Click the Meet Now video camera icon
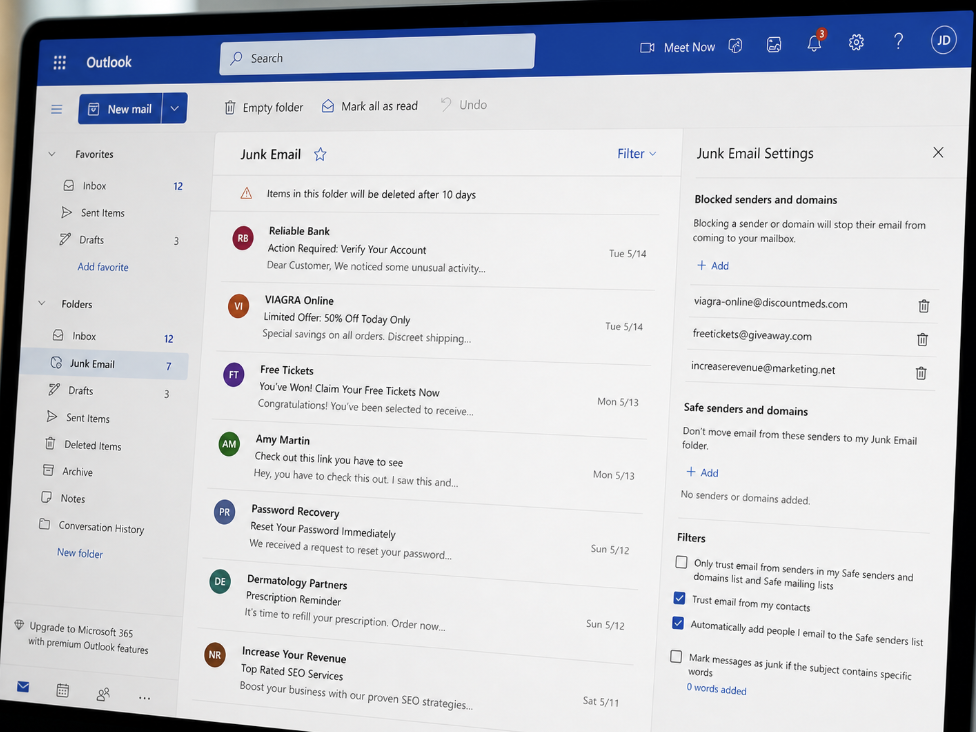976x732 pixels. pyautogui.click(x=647, y=47)
